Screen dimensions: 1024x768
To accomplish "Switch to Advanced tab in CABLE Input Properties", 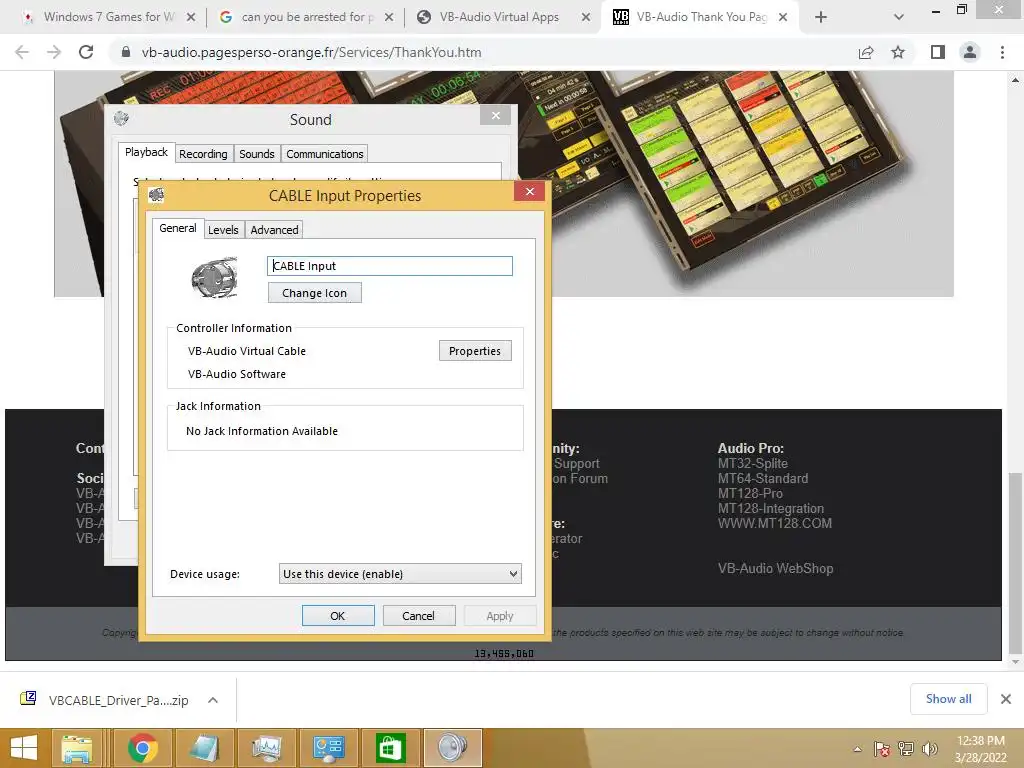I will (x=274, y=230).
